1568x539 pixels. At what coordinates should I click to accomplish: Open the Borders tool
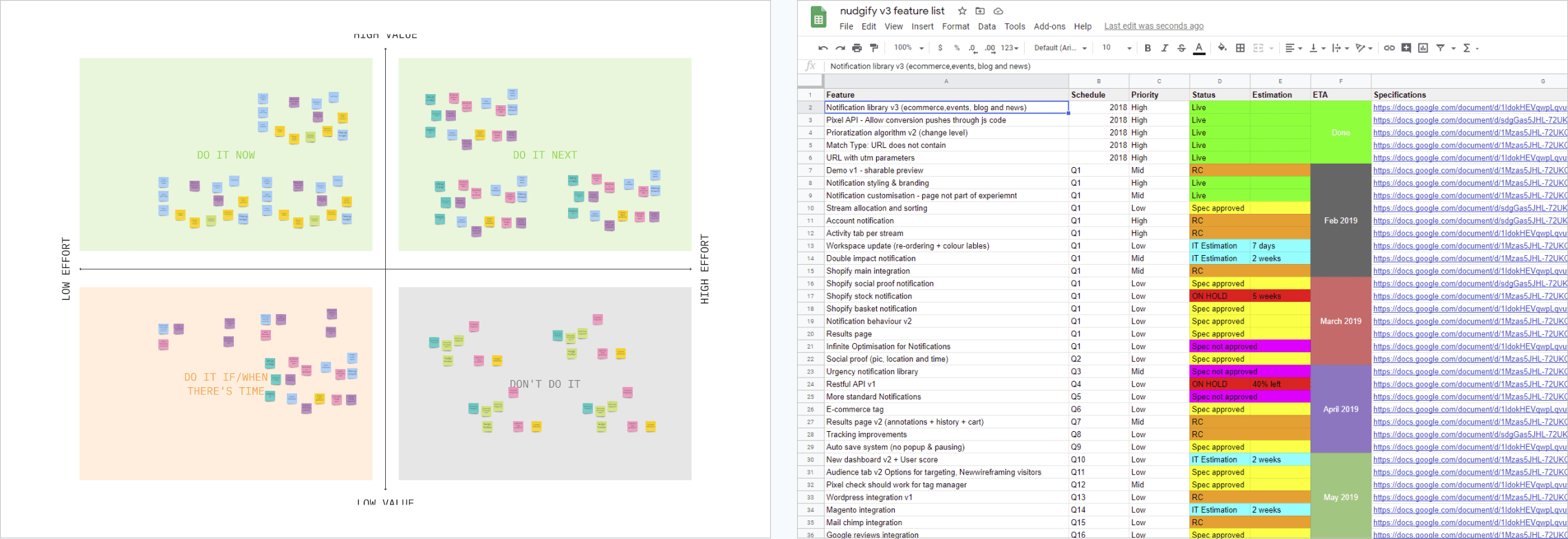tap(1240, 48)
